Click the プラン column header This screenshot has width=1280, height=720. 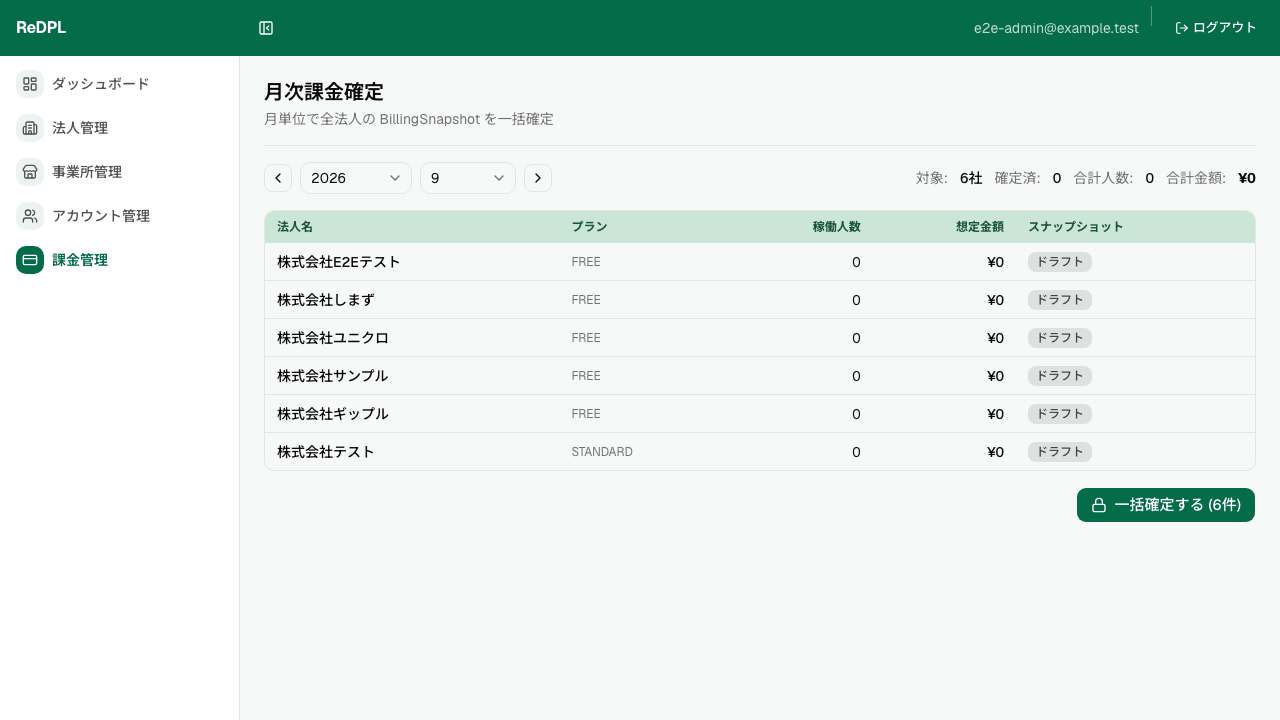(589, 227)
